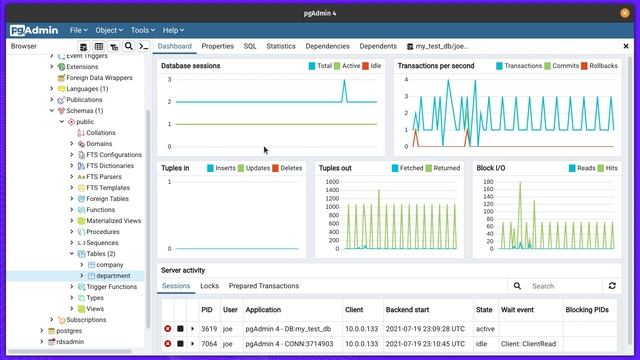Show the Prepared Transactions tab
The image size is (640, 360).
click(264, 286)
